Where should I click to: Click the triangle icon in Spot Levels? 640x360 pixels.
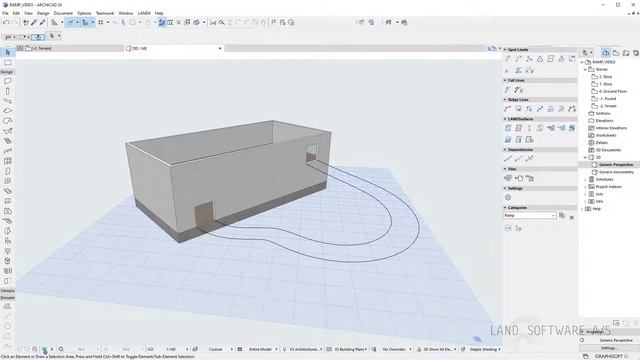[540, 59]
